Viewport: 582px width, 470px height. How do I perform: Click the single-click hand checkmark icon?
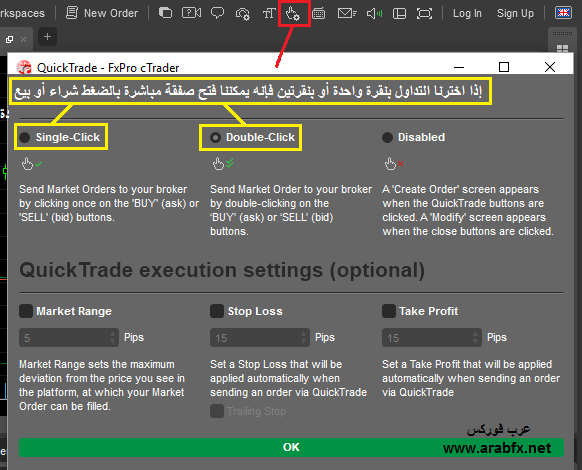click(x=32, y=163)
